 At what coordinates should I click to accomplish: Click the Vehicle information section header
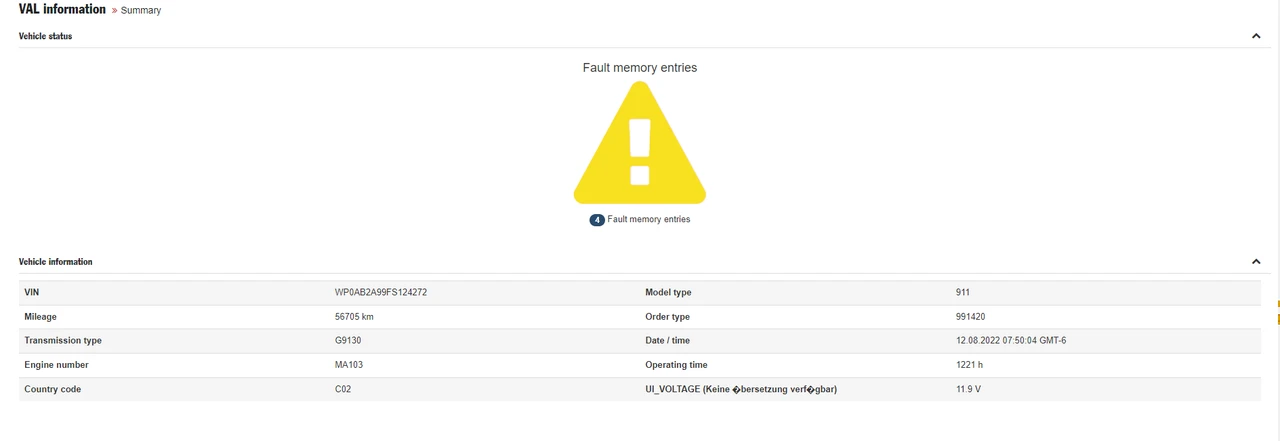pyautogui.click(x=56, y=262)
